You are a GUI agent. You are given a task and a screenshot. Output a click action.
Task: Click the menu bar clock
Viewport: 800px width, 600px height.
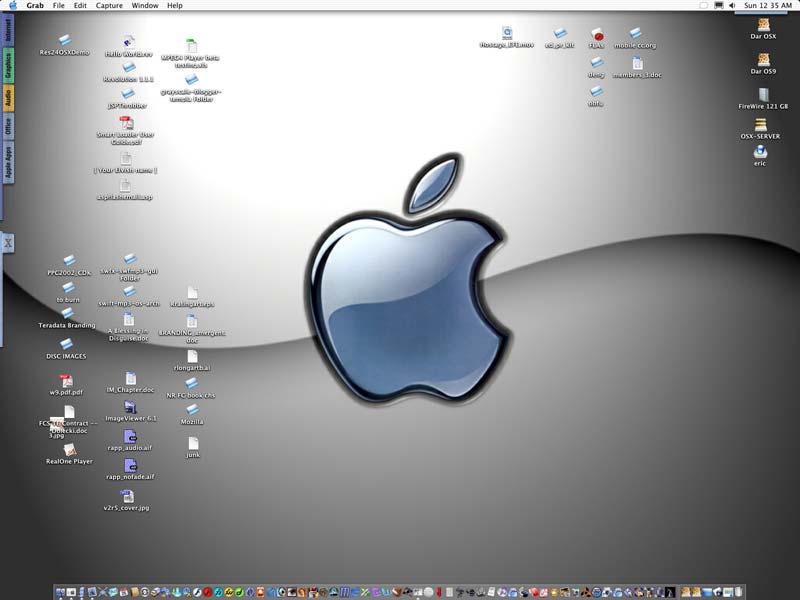pos(768,6)
